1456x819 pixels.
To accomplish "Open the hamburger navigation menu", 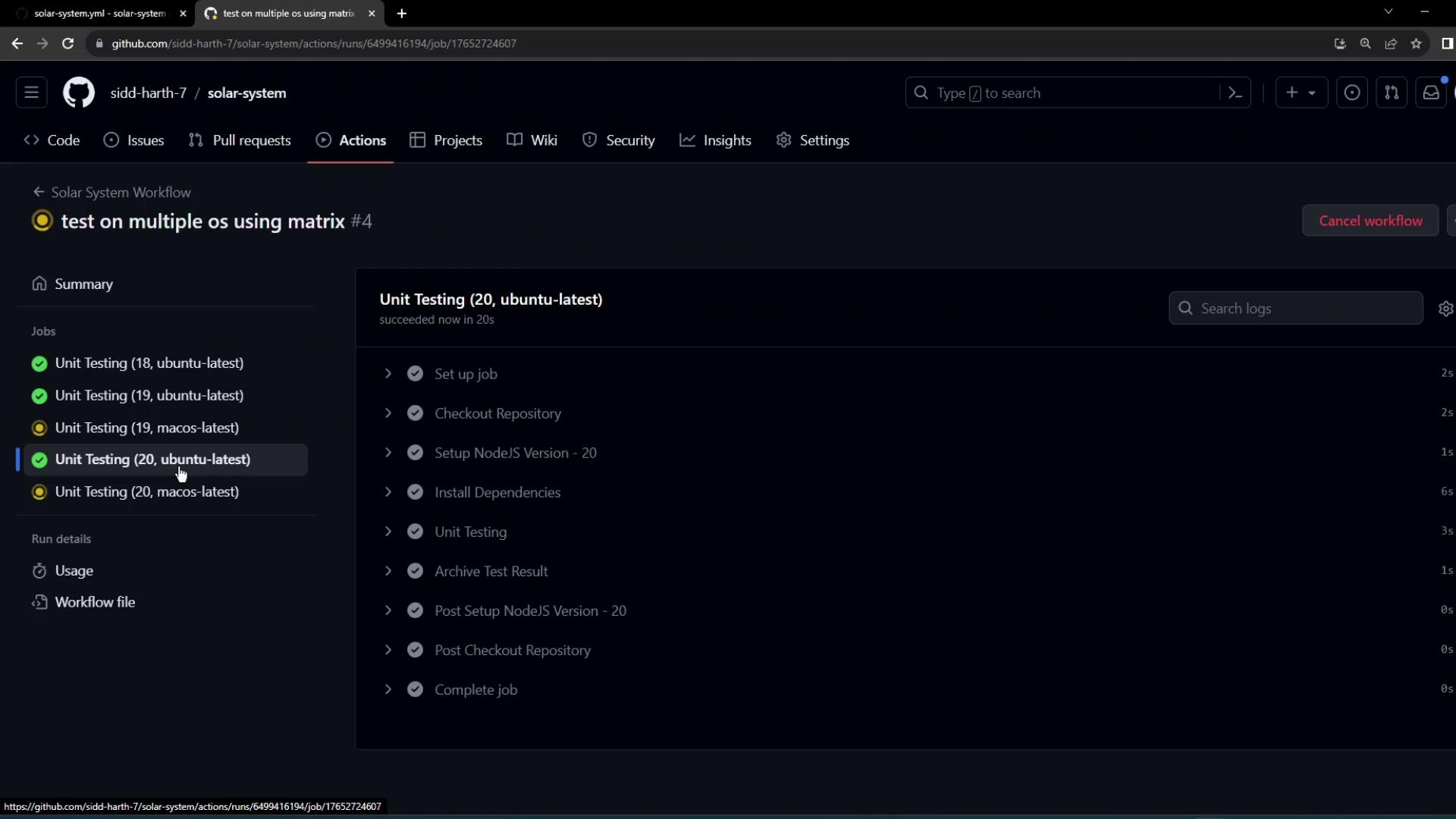I will [x=31, y=93].
